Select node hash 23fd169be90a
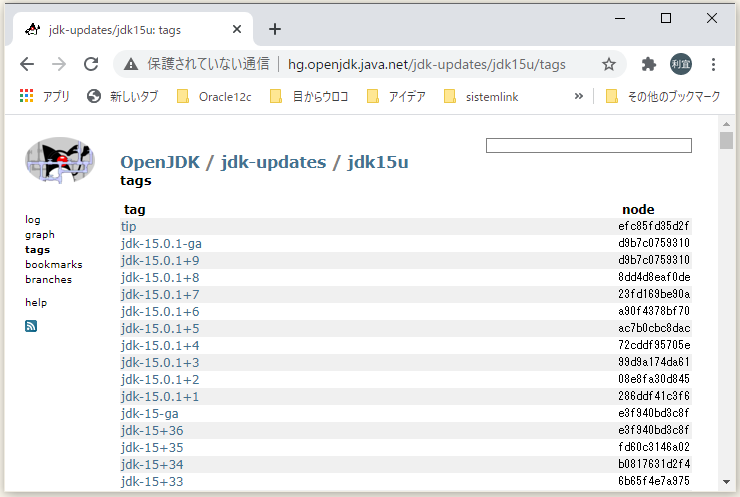Image resolution: width=740 pixels, height=497 pixels. tap(654, 294)
